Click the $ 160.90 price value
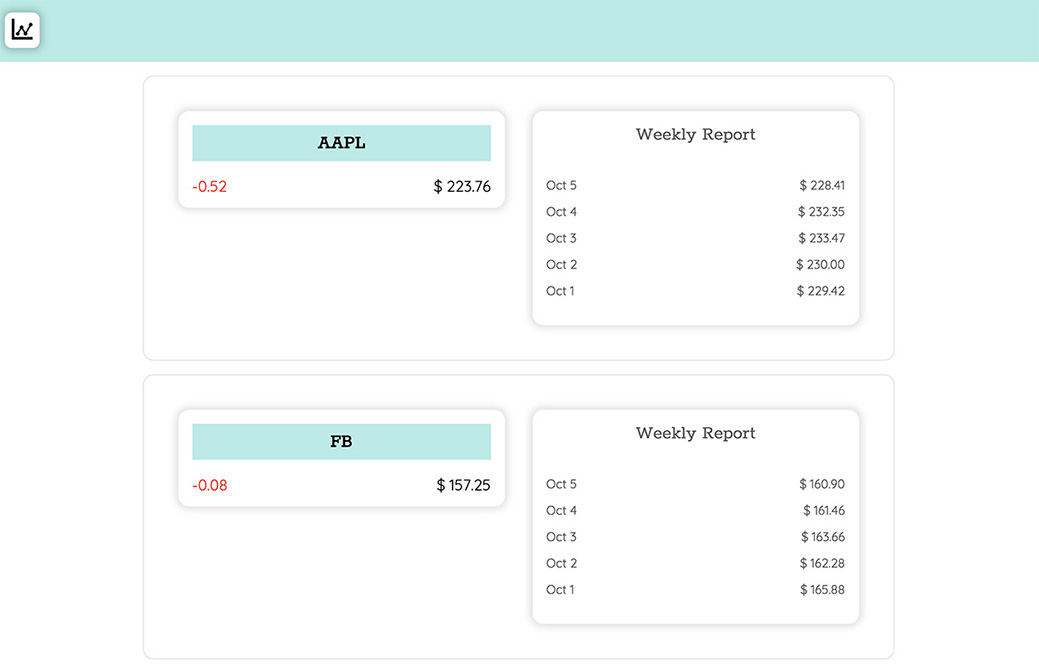This screenshot has height=669, width=1039. click(x=822, y=484)
